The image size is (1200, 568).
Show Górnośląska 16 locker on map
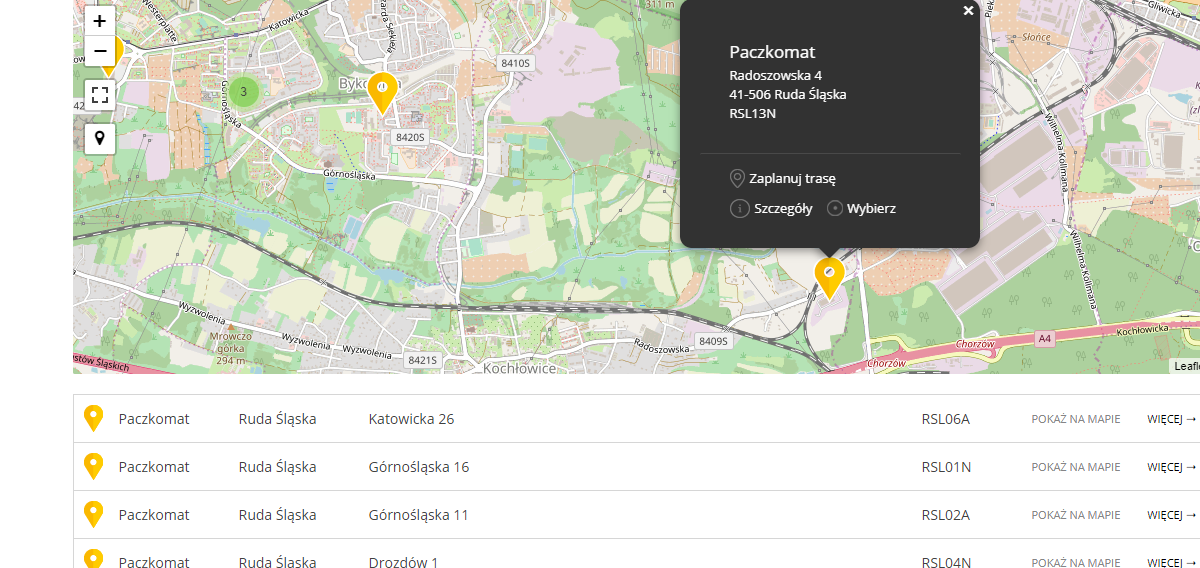point(1075,467)
